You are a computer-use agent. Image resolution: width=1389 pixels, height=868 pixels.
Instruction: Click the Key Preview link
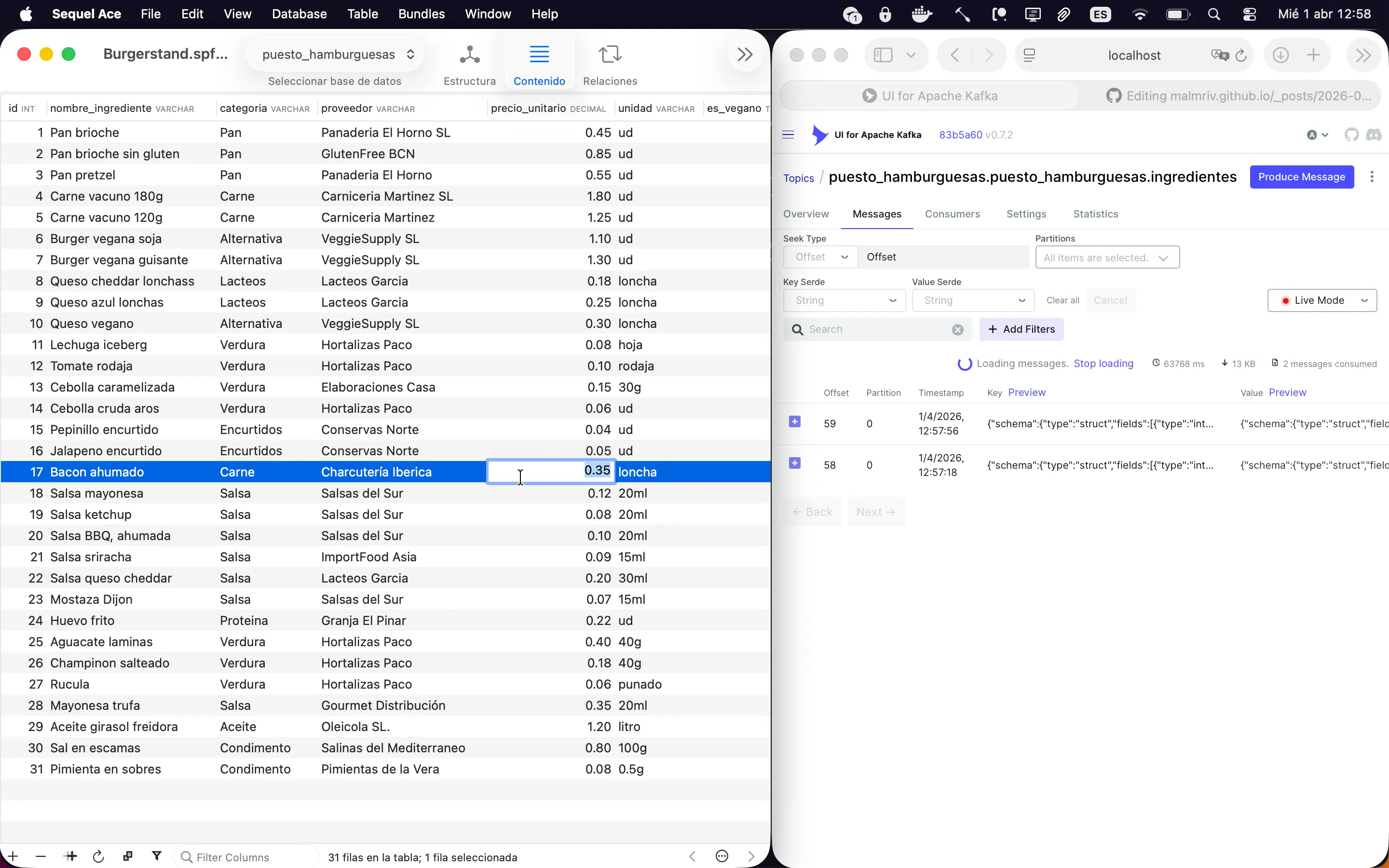(x=1027, y=392)
